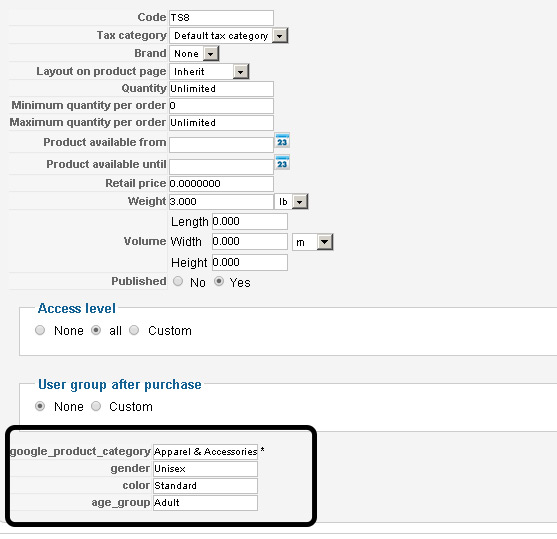This screenshot has width=557, height=539.
Task: Expand the Brand dropdown
Action: click(x=194, y=53)
